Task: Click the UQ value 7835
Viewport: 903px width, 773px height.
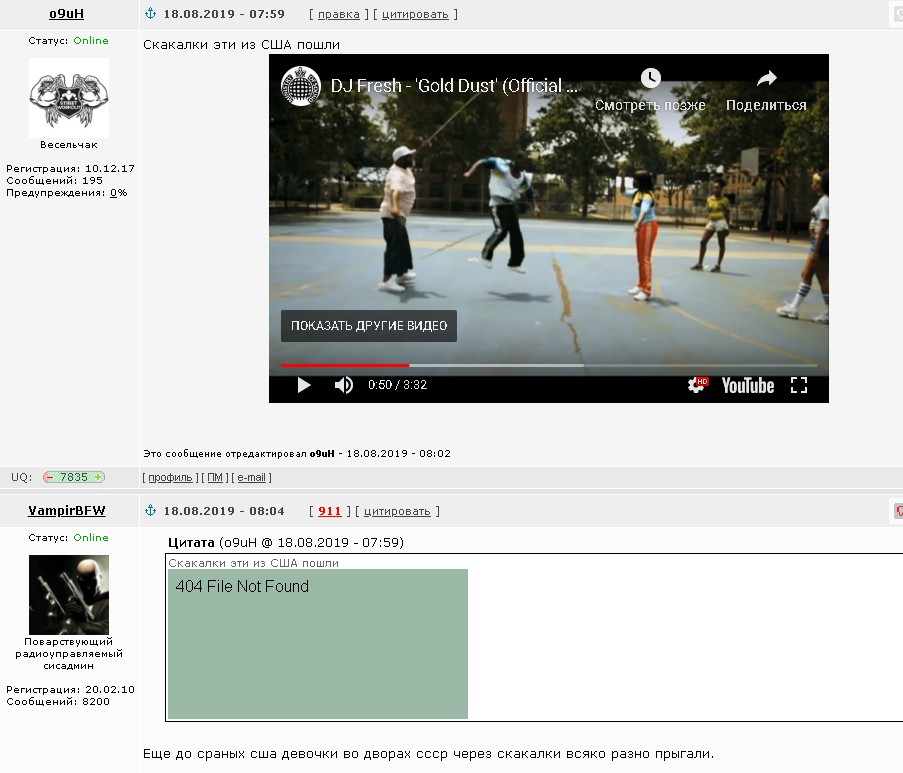Action: [x=74, y=478]
